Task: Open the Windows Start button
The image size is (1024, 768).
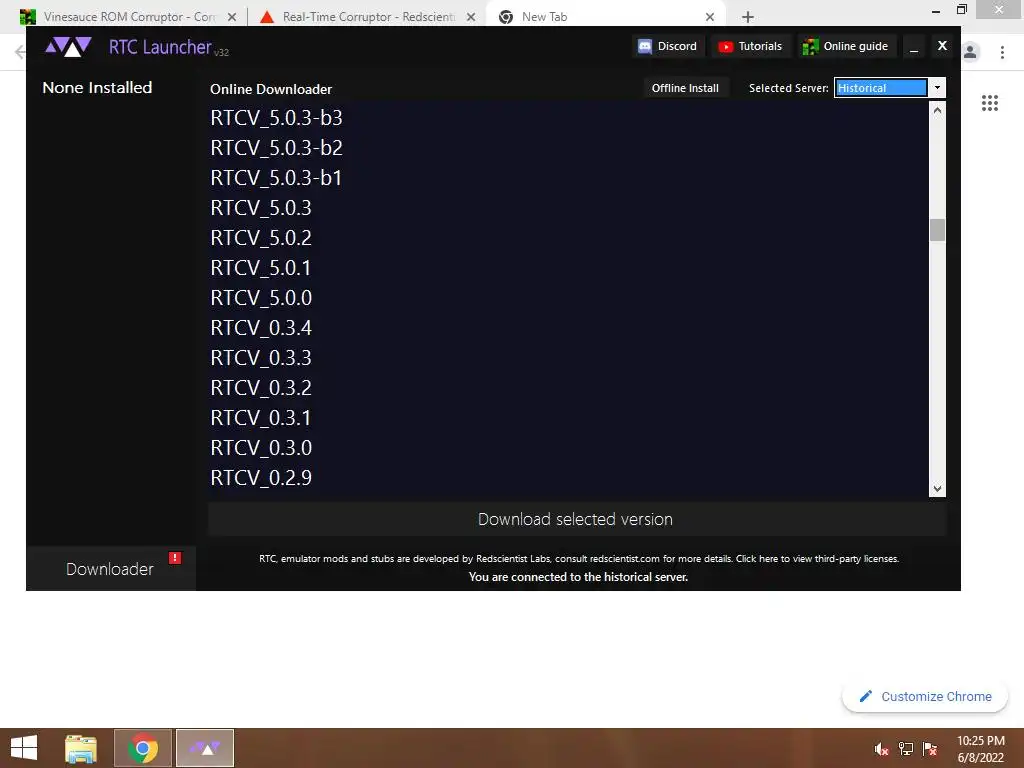Action: (24, 748)
